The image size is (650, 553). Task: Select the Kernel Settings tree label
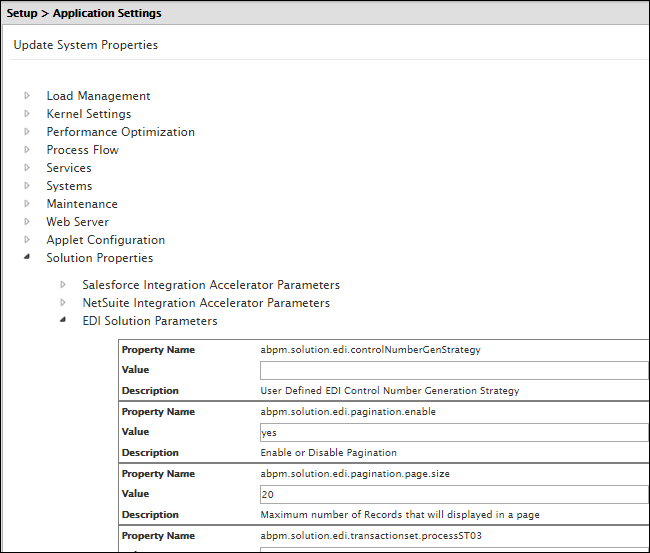tap(88, 114)
